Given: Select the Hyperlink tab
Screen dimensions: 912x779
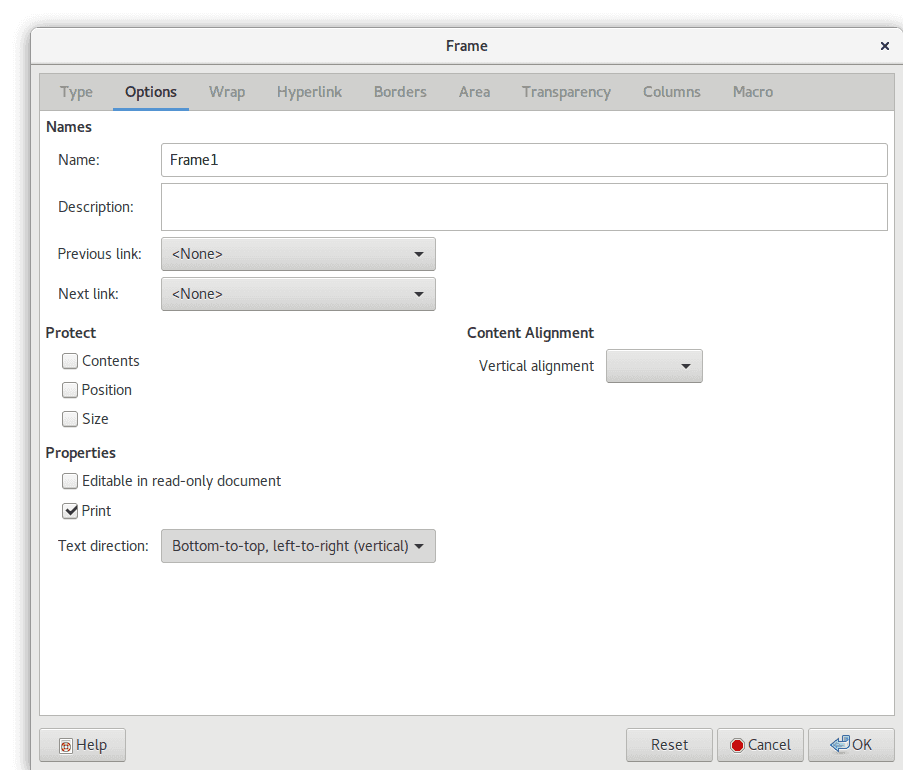Looking at the screenshot, I should (308, 91).
